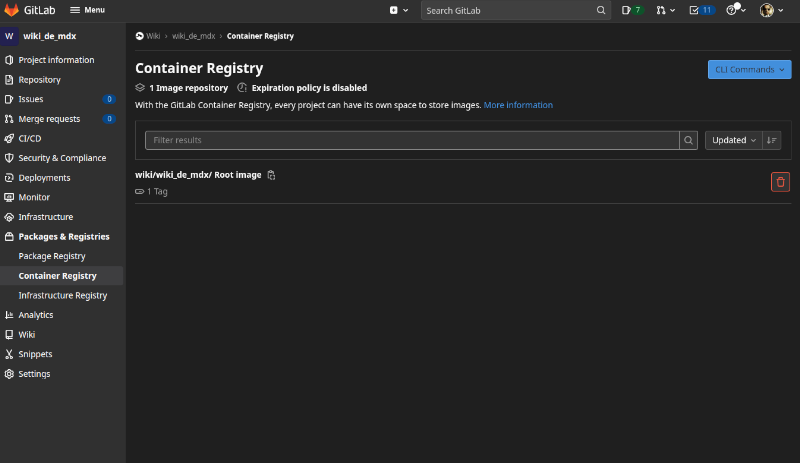The width and height of the screenshot is (800, 463).
Task: Click the Security & Compliance shield icon
Action: [x=9, y=158]
